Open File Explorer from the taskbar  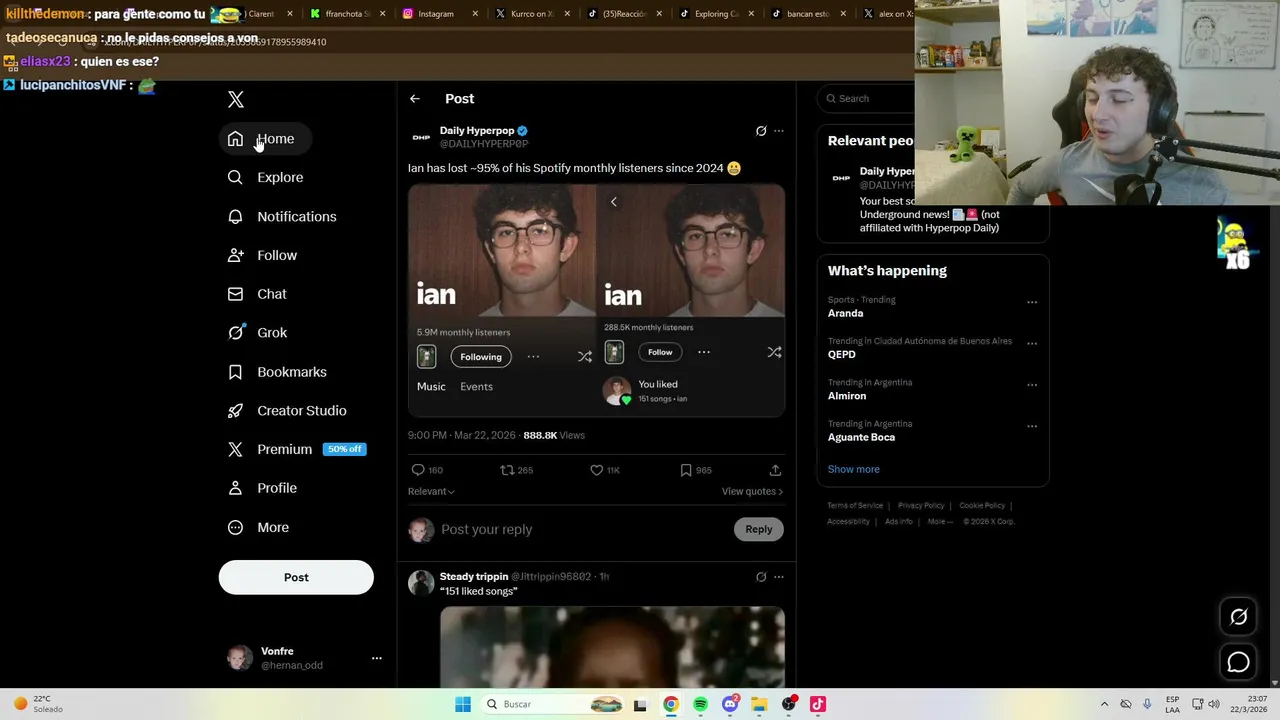759,704
